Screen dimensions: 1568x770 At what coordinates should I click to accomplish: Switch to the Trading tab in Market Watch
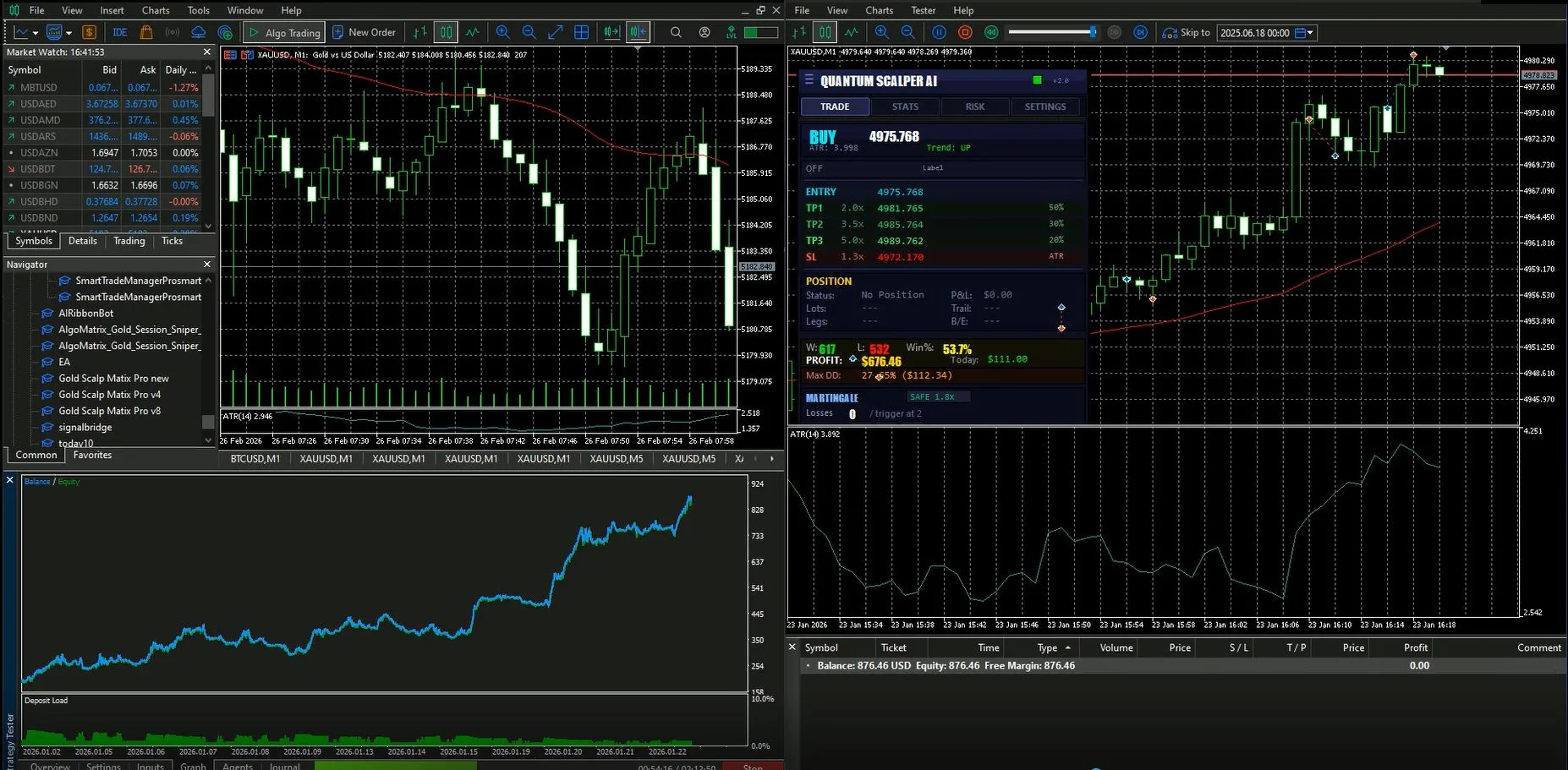point(129,241)
